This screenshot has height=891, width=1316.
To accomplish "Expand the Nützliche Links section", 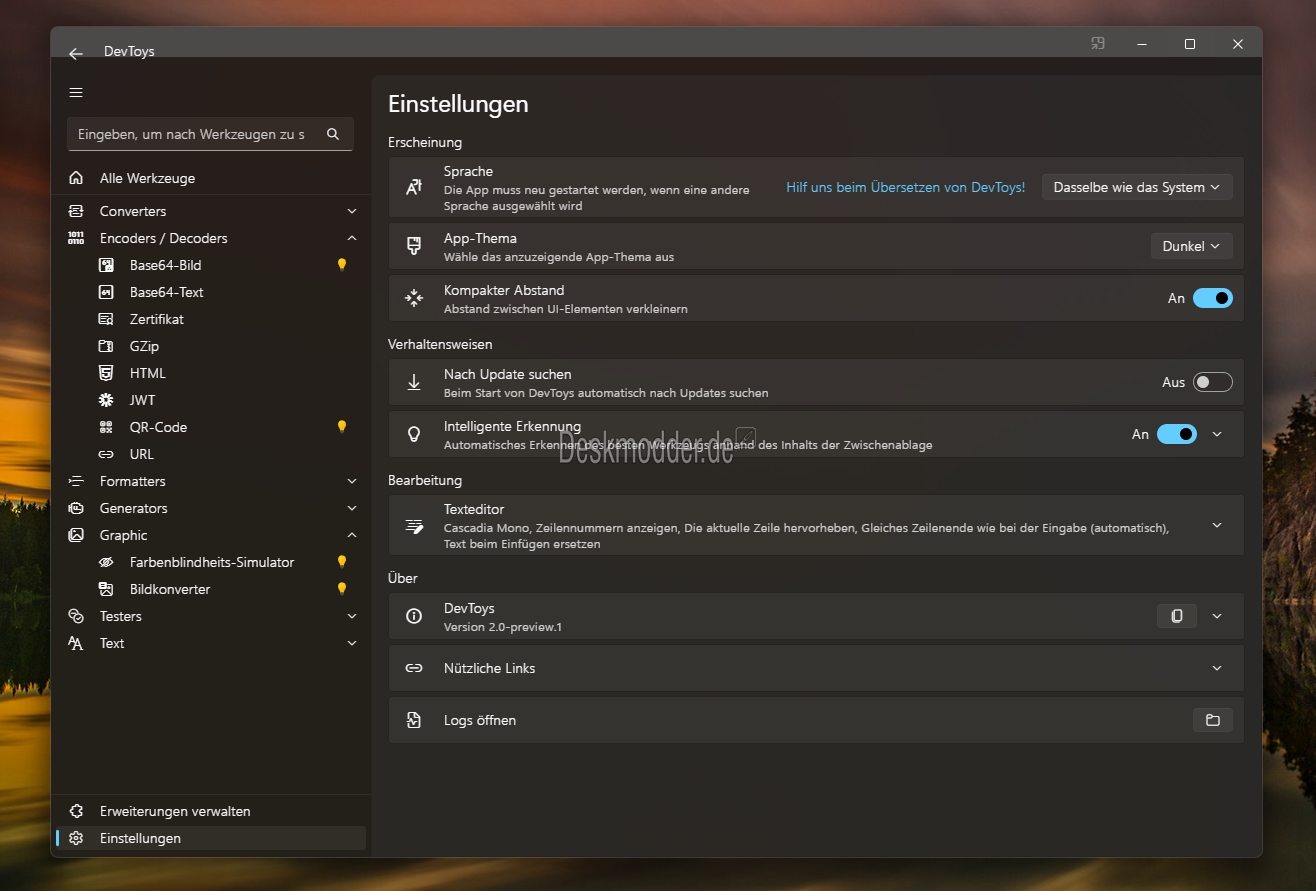I will pos(1217,668).
